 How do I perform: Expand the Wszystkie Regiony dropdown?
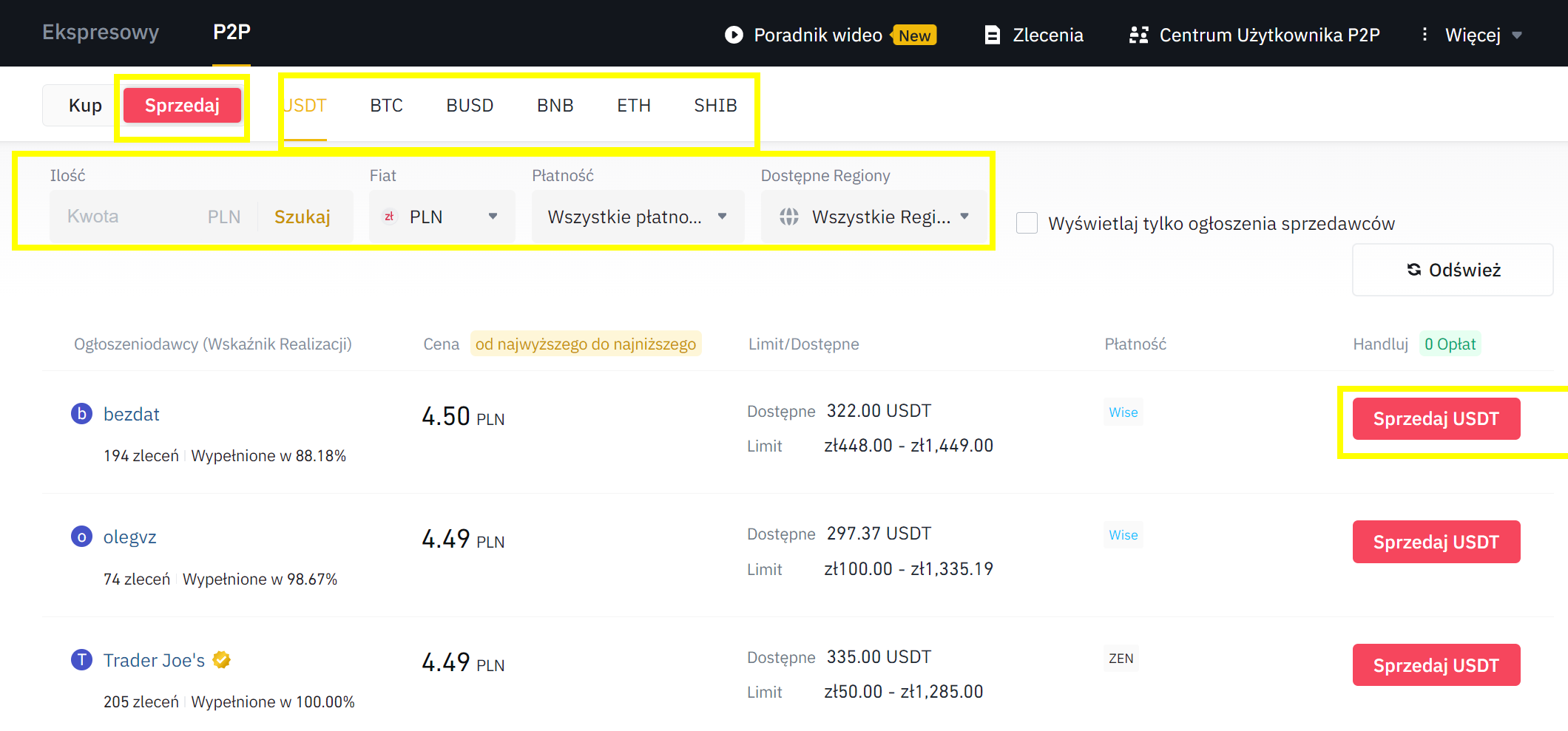pos(873,217)
